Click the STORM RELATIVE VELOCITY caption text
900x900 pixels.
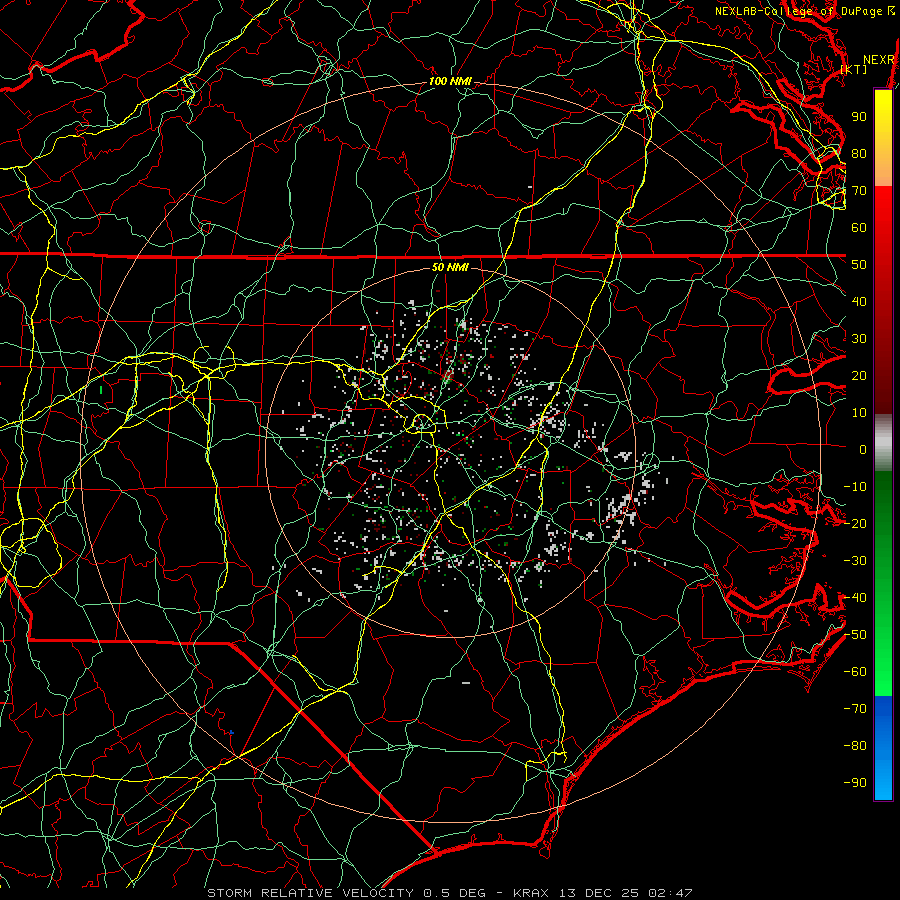(310, 893)
